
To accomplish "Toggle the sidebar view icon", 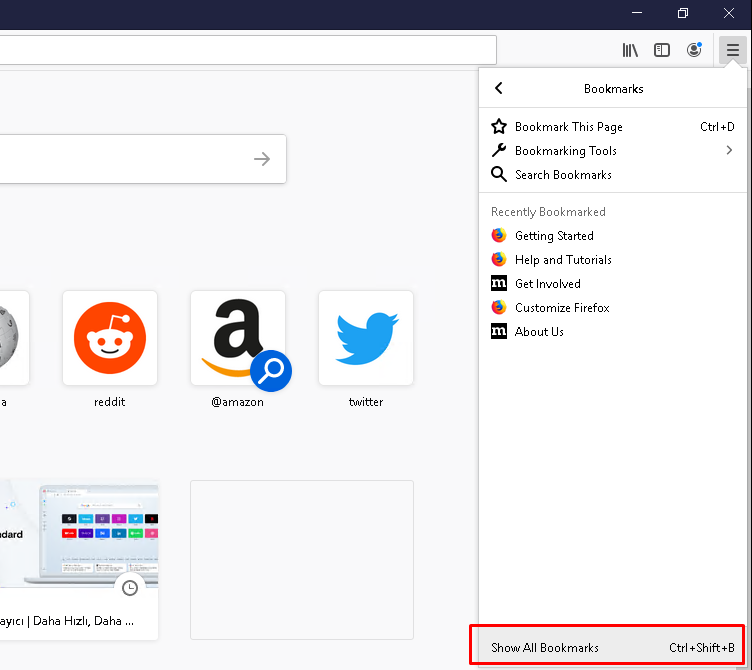I will 662,50.
